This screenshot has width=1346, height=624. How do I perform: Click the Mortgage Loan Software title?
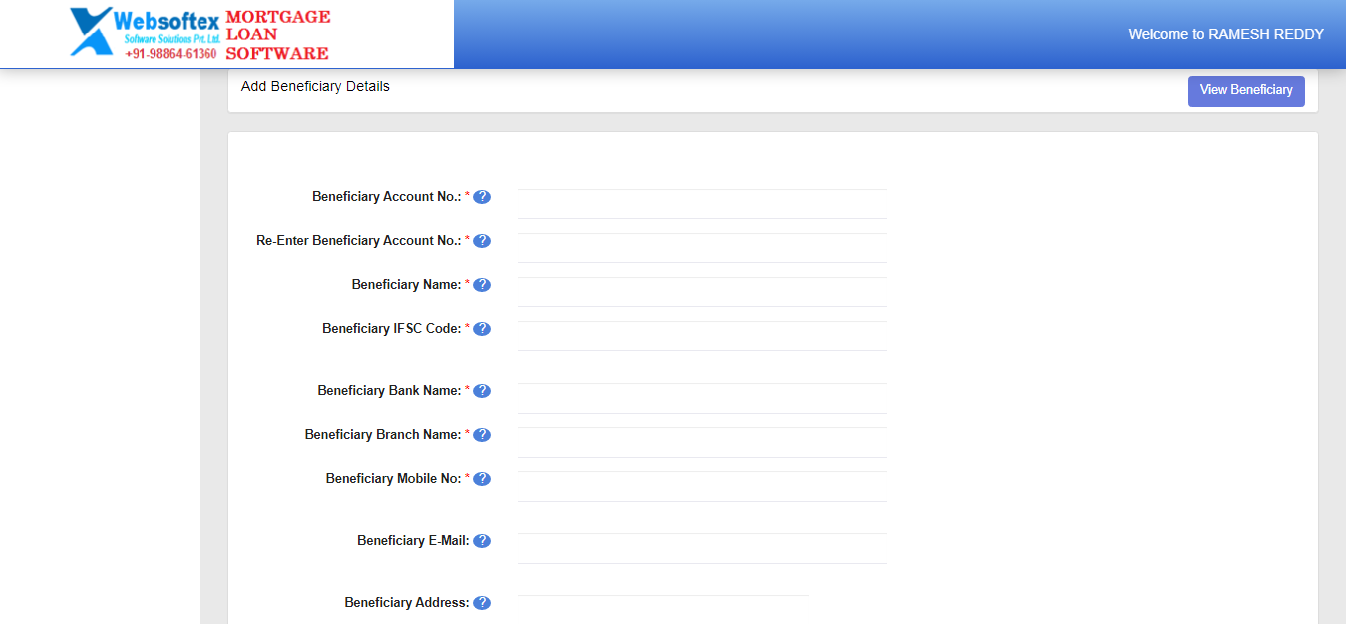point(278,35)
